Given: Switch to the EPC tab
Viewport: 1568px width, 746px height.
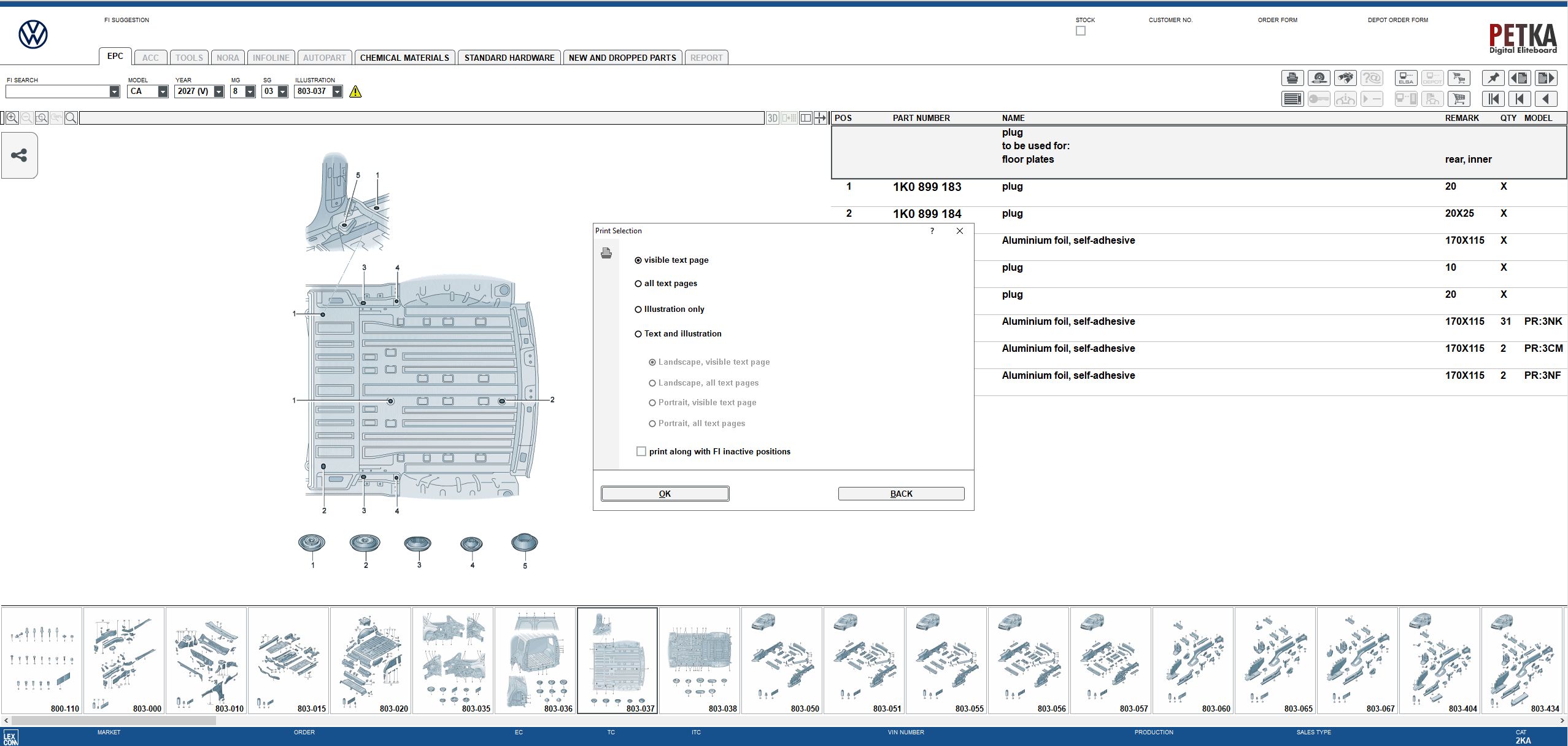Looking at the screenshot, I should tap(115, 56).
